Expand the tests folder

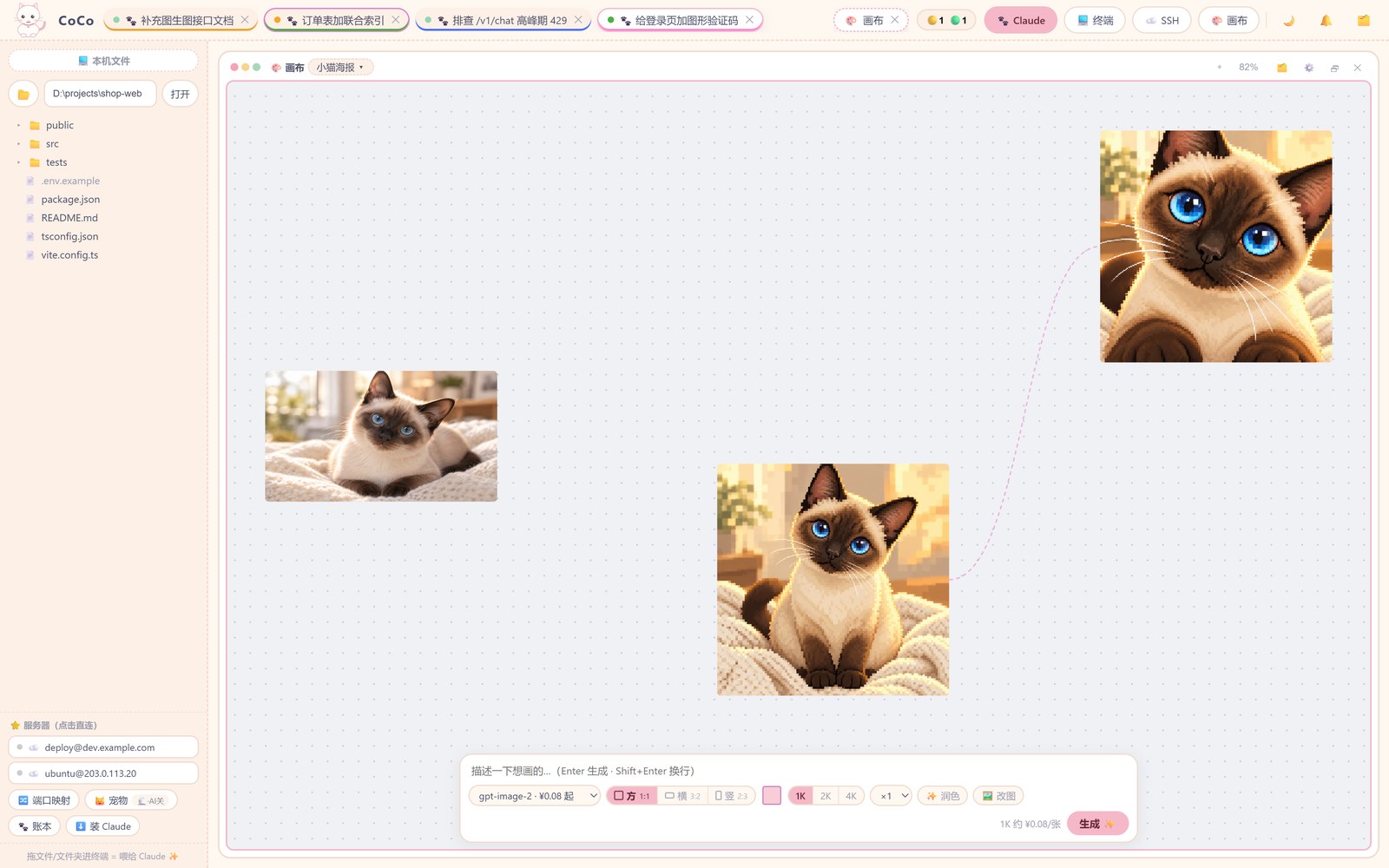[18, 162]
